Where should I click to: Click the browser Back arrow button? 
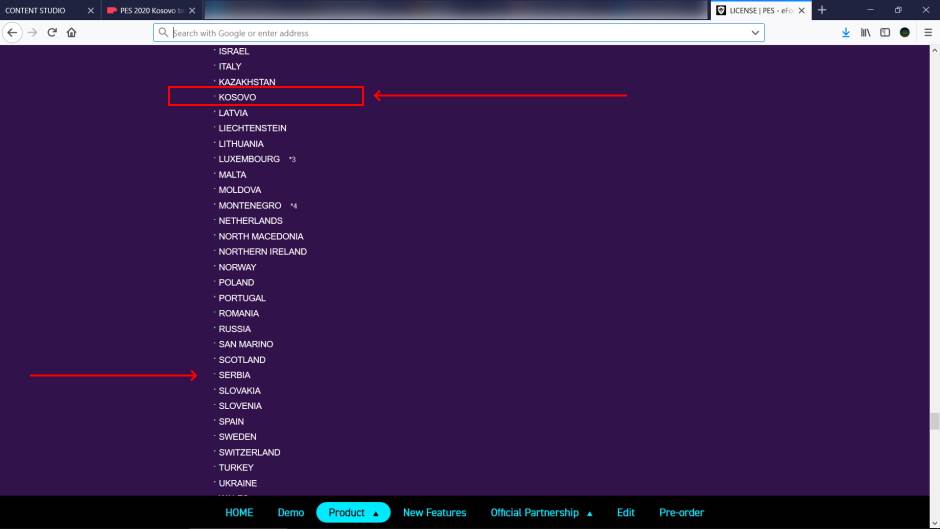coord(12,32)
